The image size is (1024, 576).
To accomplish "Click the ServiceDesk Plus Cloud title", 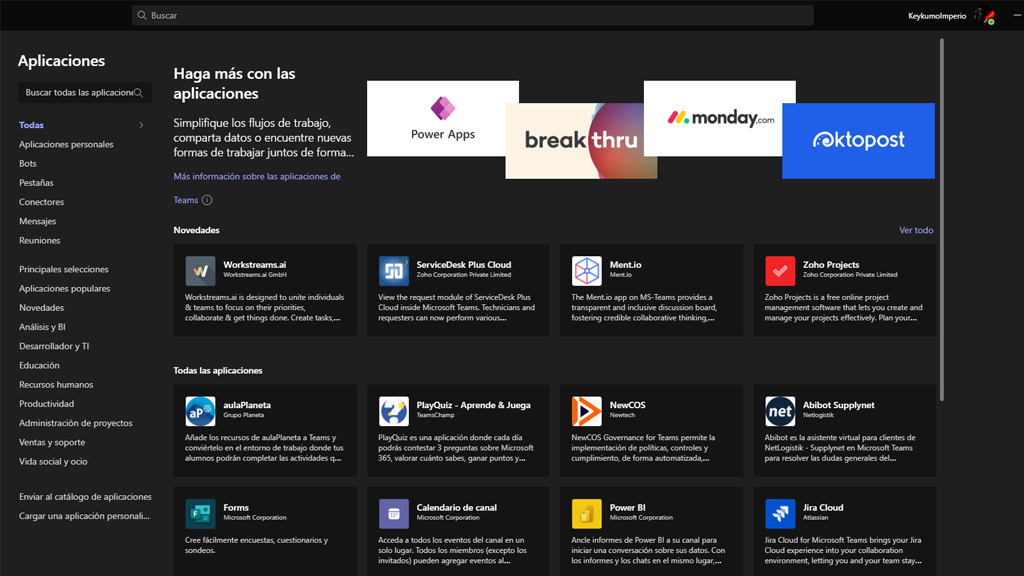I will 464,264.
